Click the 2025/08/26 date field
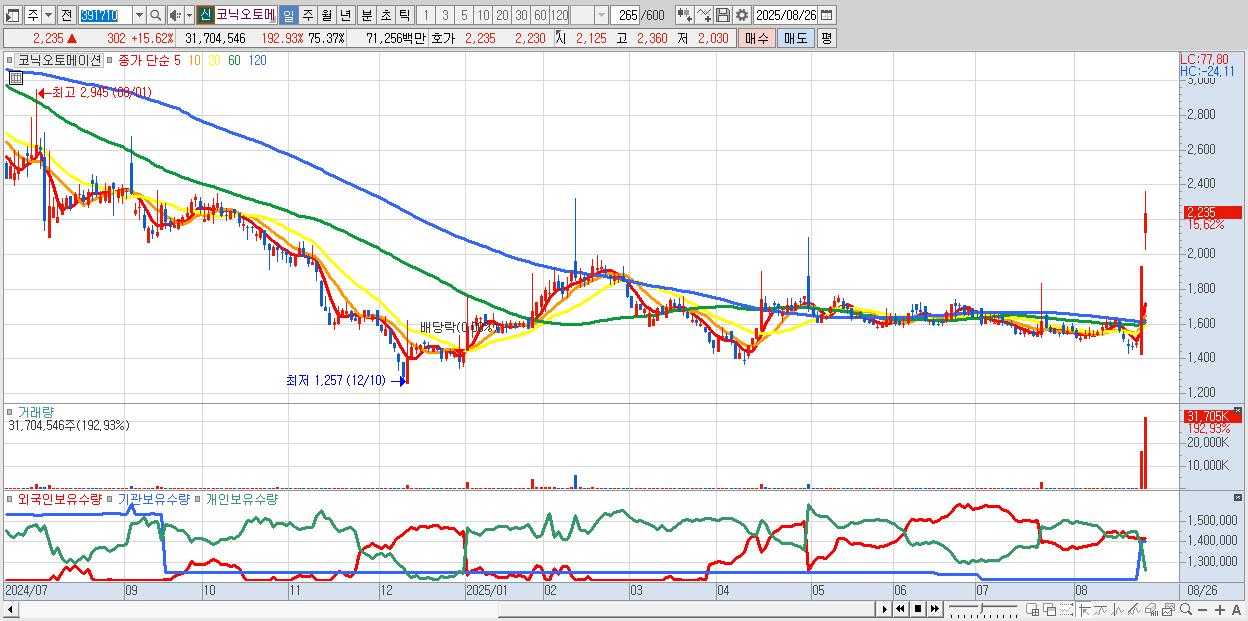This screenshot has height=621, width=1248. click(786, 15)
